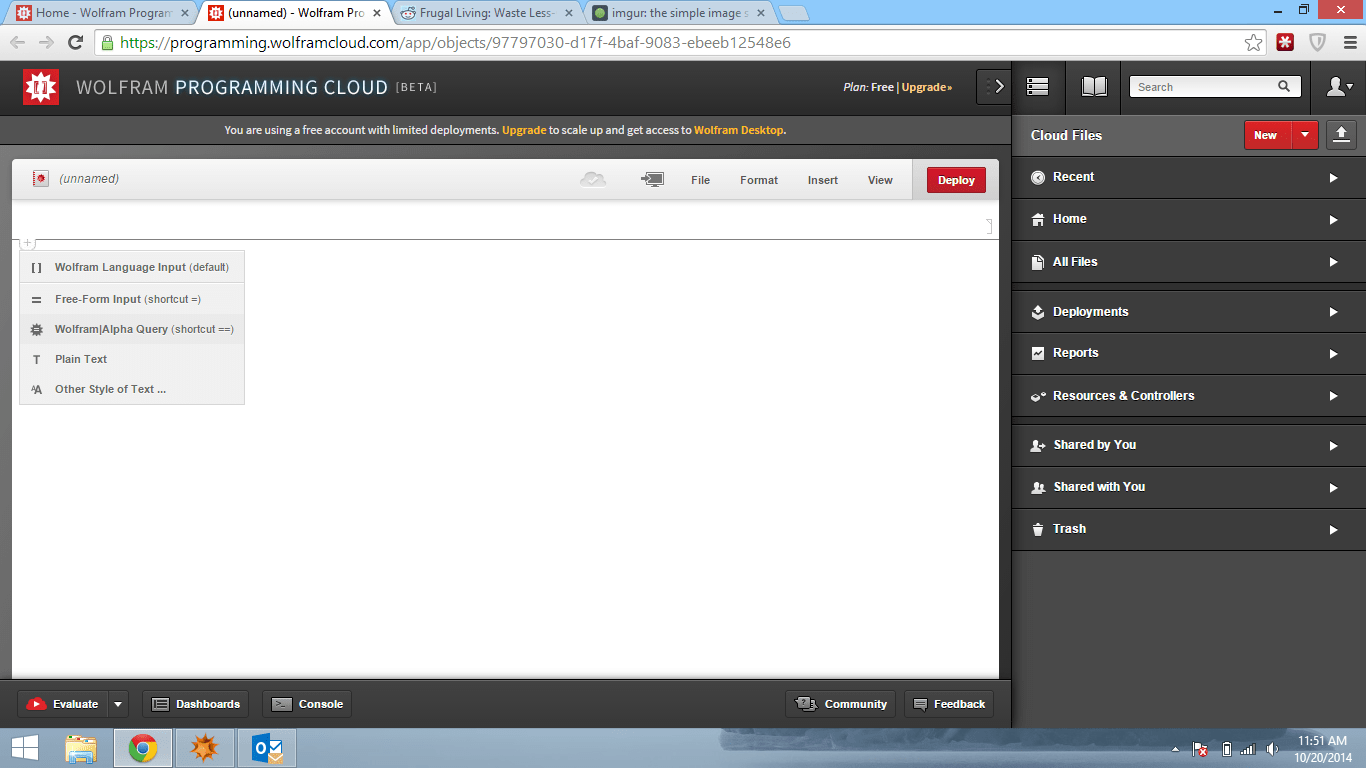Select Wolfram Language Input cell type

132,267
